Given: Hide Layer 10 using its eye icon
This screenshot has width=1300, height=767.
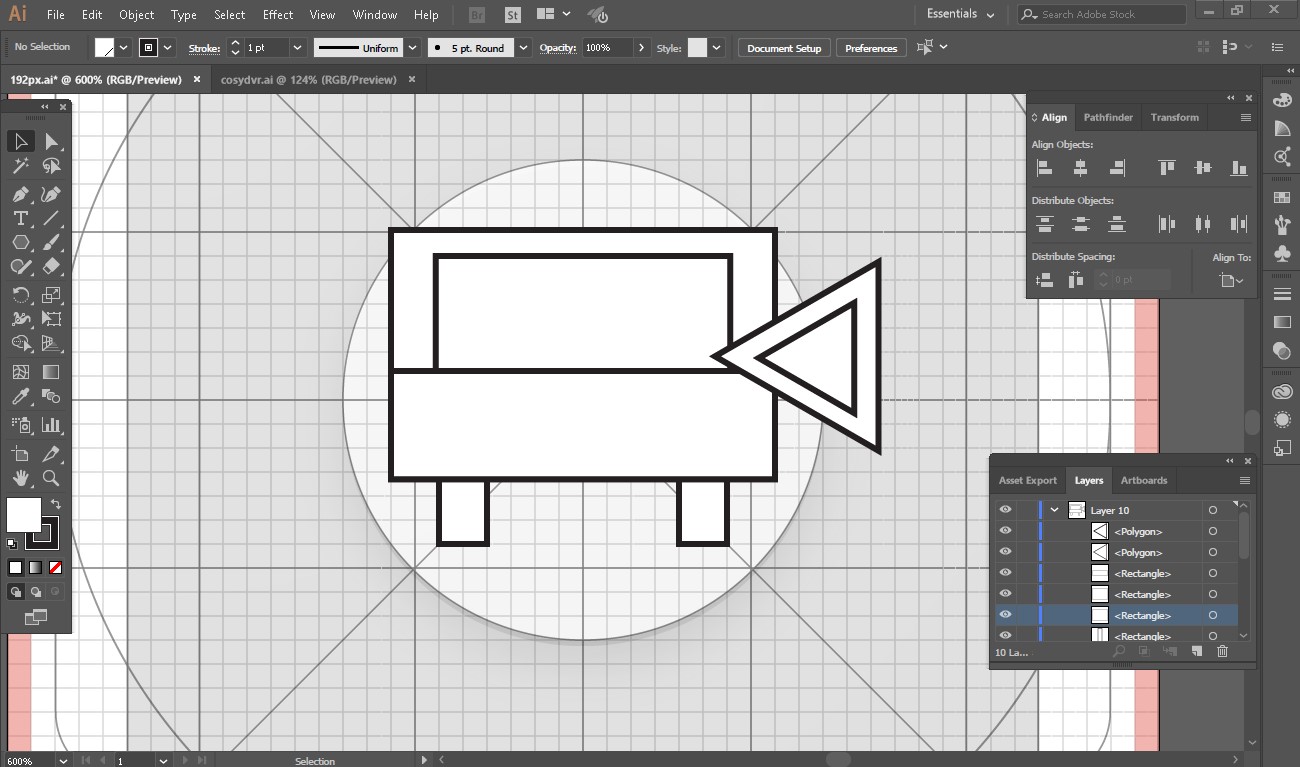Looking at the screenshot, I should coord(1006,510).
